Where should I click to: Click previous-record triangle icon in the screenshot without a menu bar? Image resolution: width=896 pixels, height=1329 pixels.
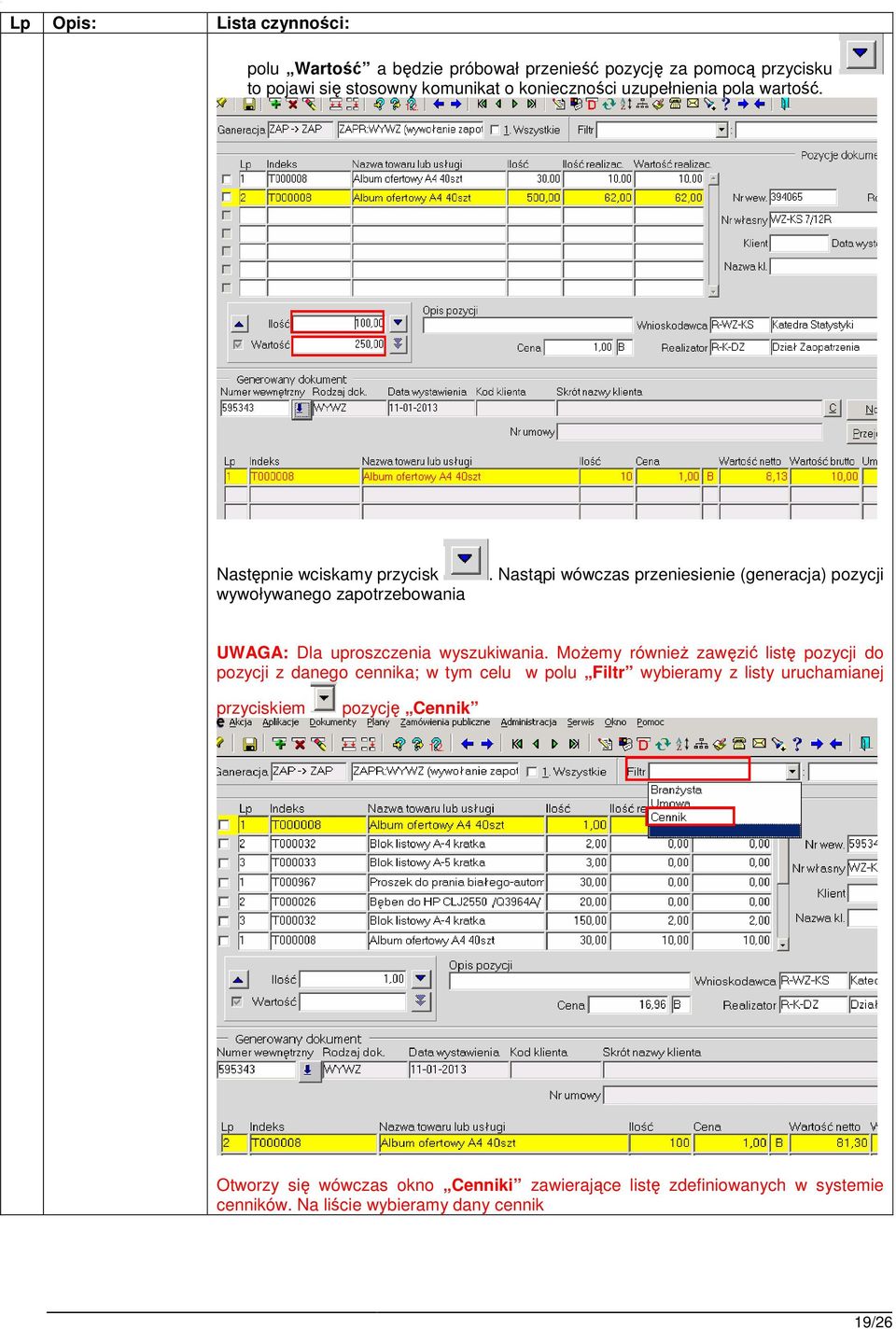click(x=498, y=105)
